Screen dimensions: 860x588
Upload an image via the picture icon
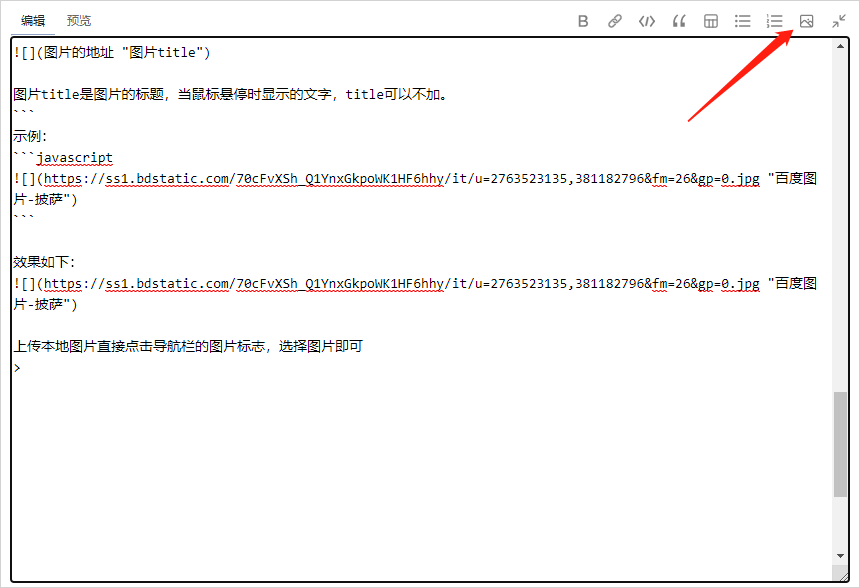(x=806, y=21)
